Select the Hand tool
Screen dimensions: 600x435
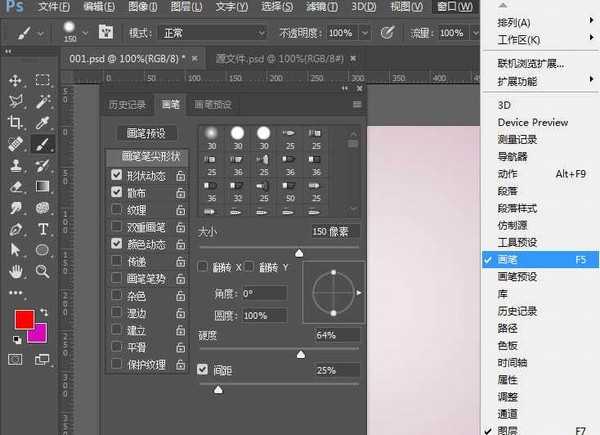tap(16, 272)
